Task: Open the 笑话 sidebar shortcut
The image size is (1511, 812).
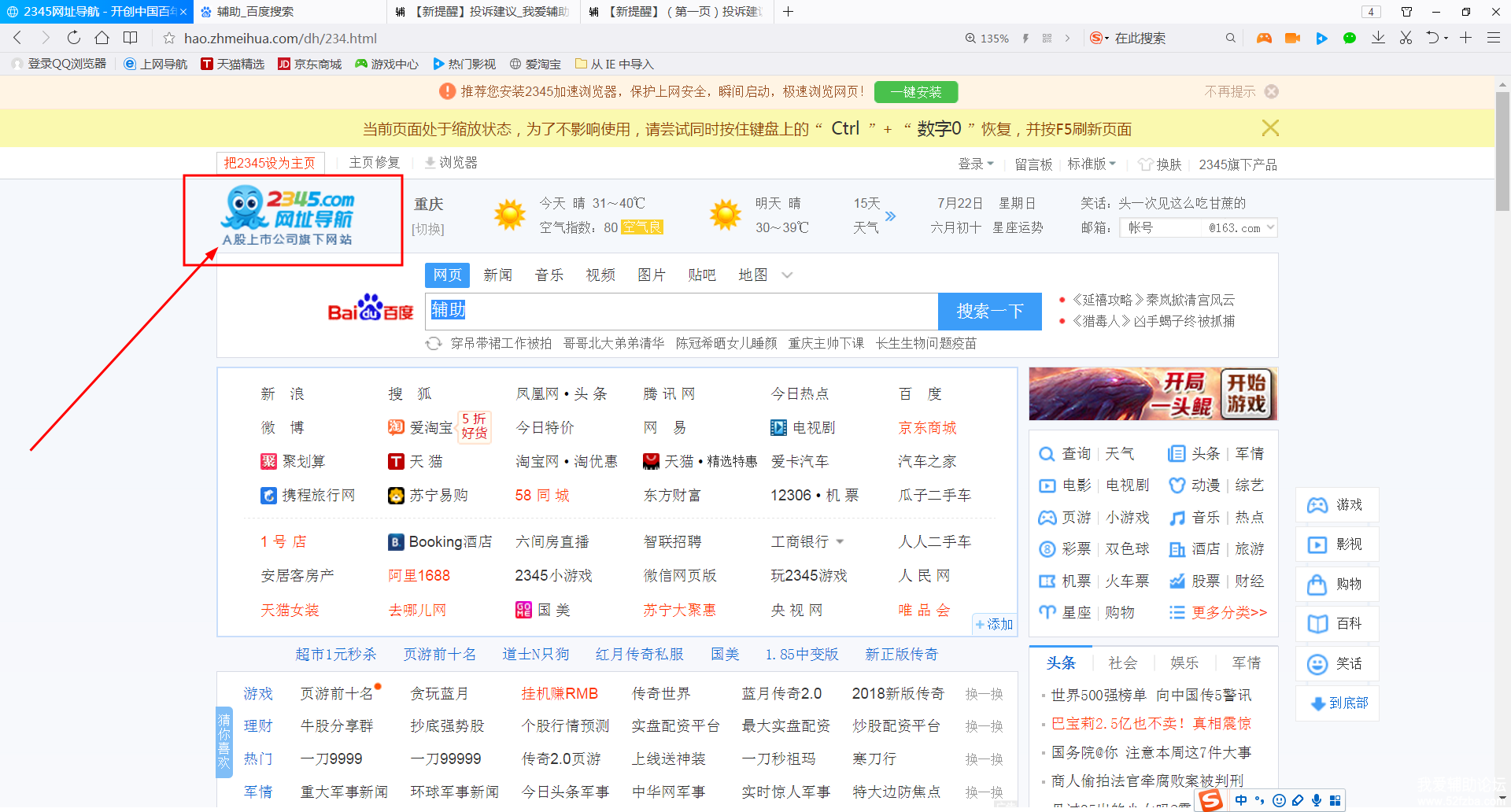Action: [x=1336, y=663]
